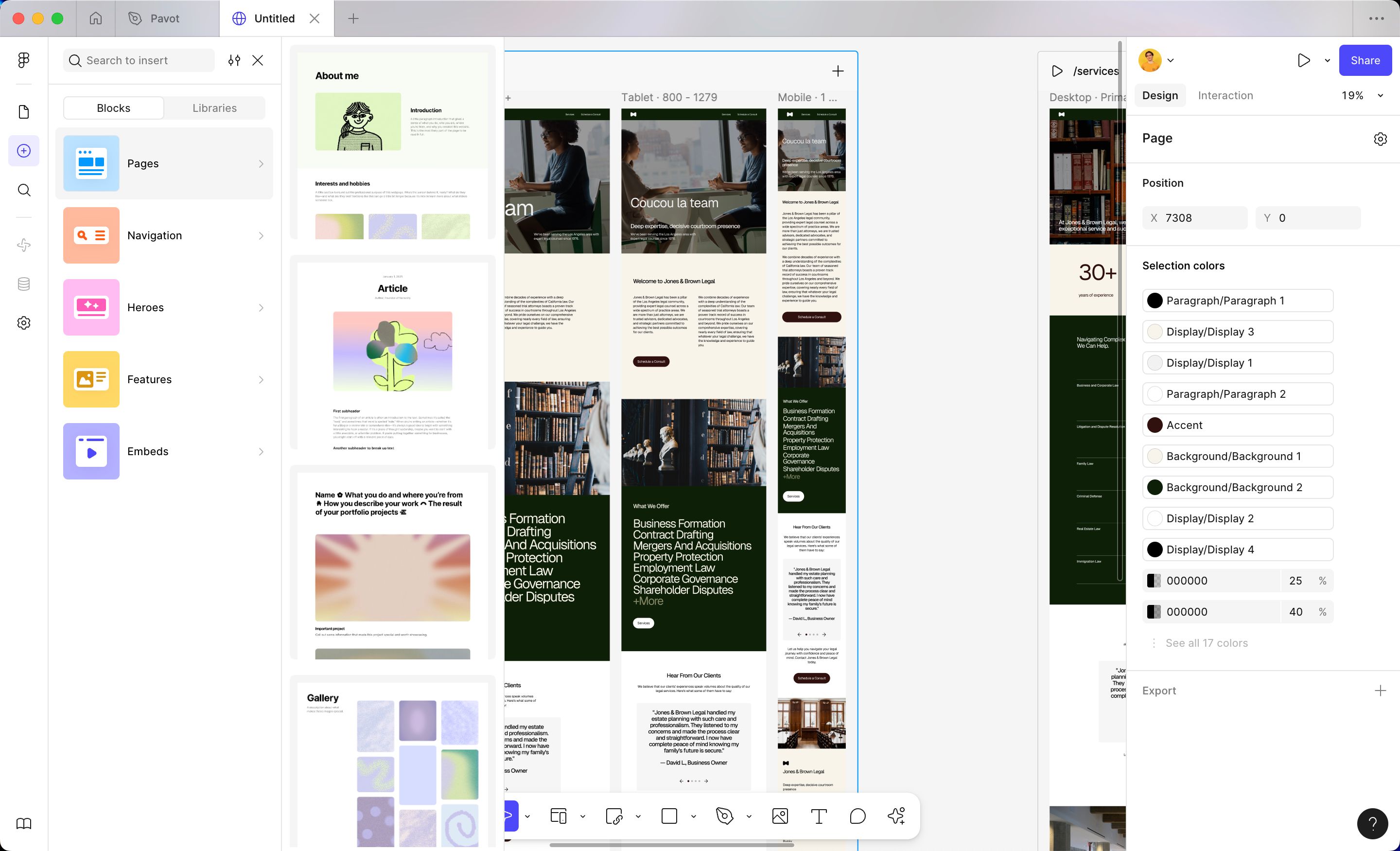The width and height of the screenshot is (1400, 851).
Task: Select the Text tool
Action: point(819,816)
